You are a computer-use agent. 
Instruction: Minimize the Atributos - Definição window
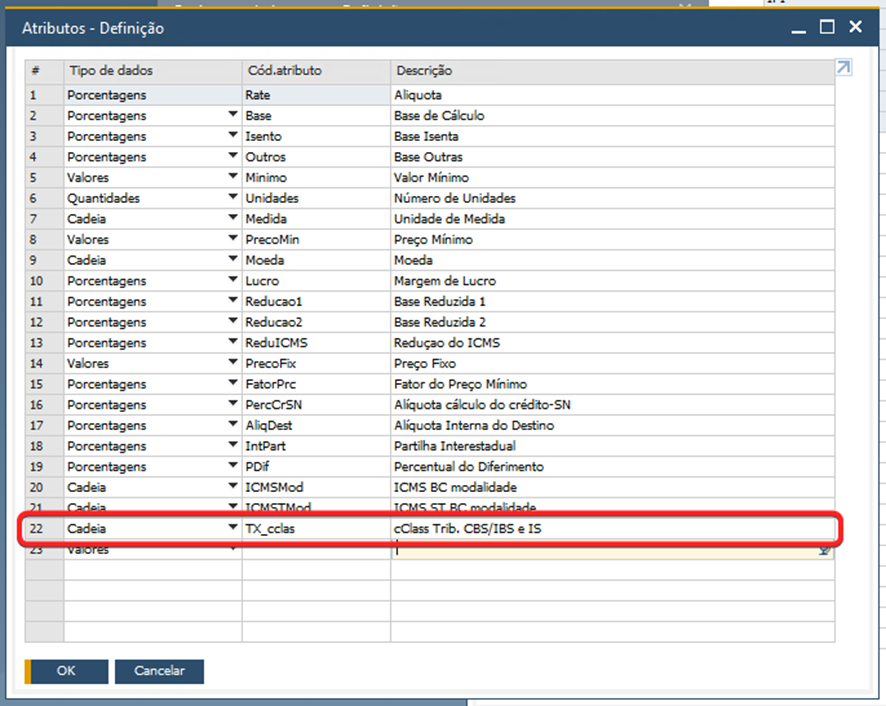(x=798, y=28)
